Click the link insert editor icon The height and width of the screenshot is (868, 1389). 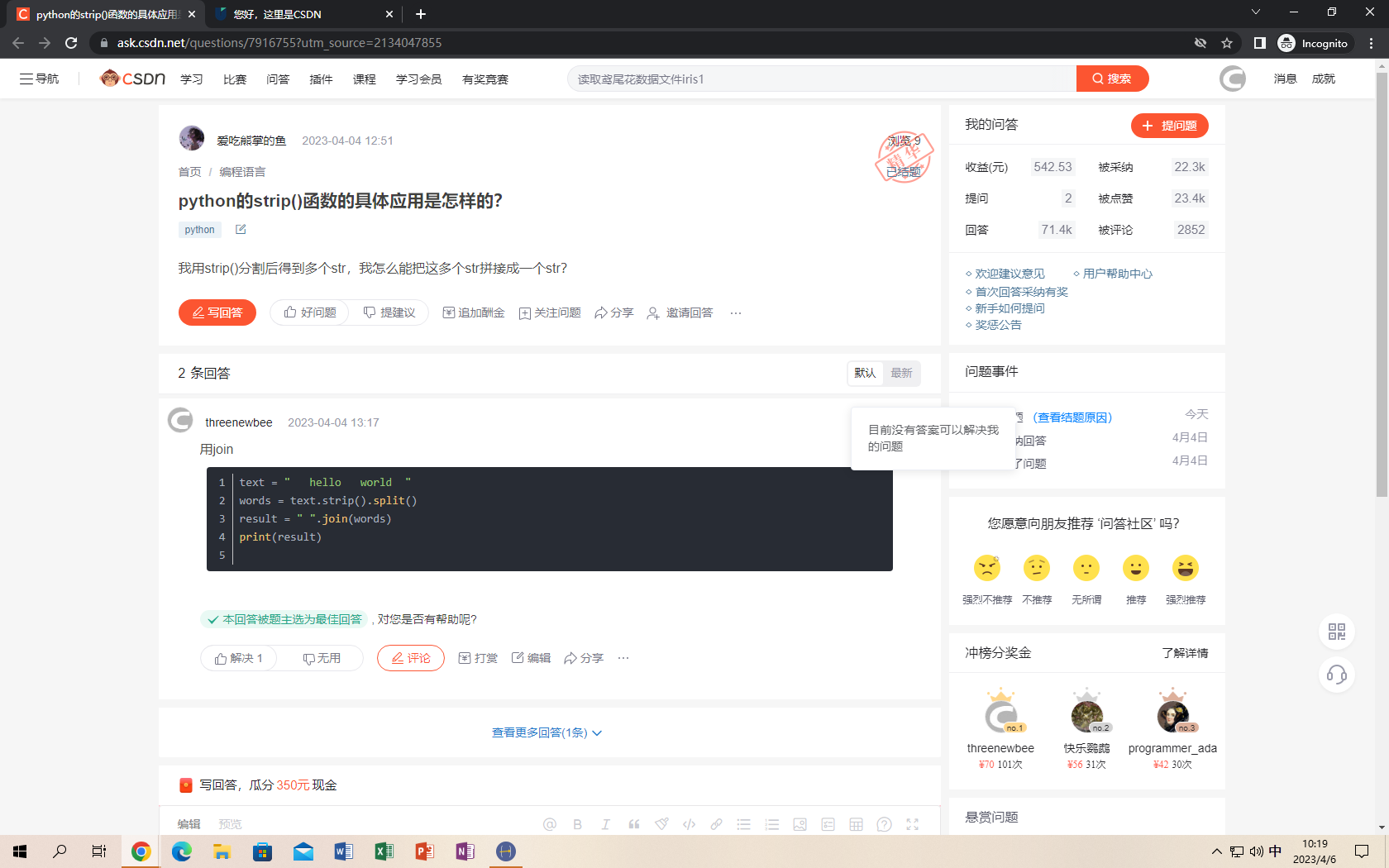(x=717, y=824)
